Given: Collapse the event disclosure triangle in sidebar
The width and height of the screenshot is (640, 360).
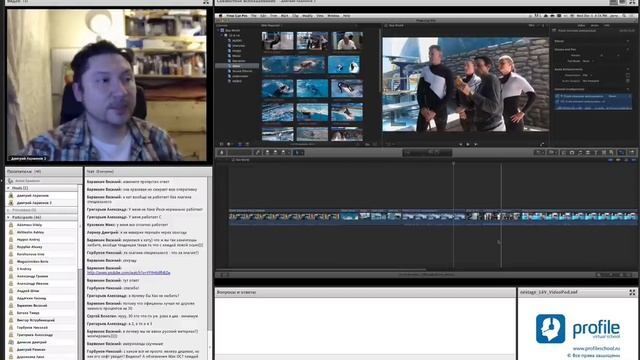Looking at the screenshot, I should 222,36.
